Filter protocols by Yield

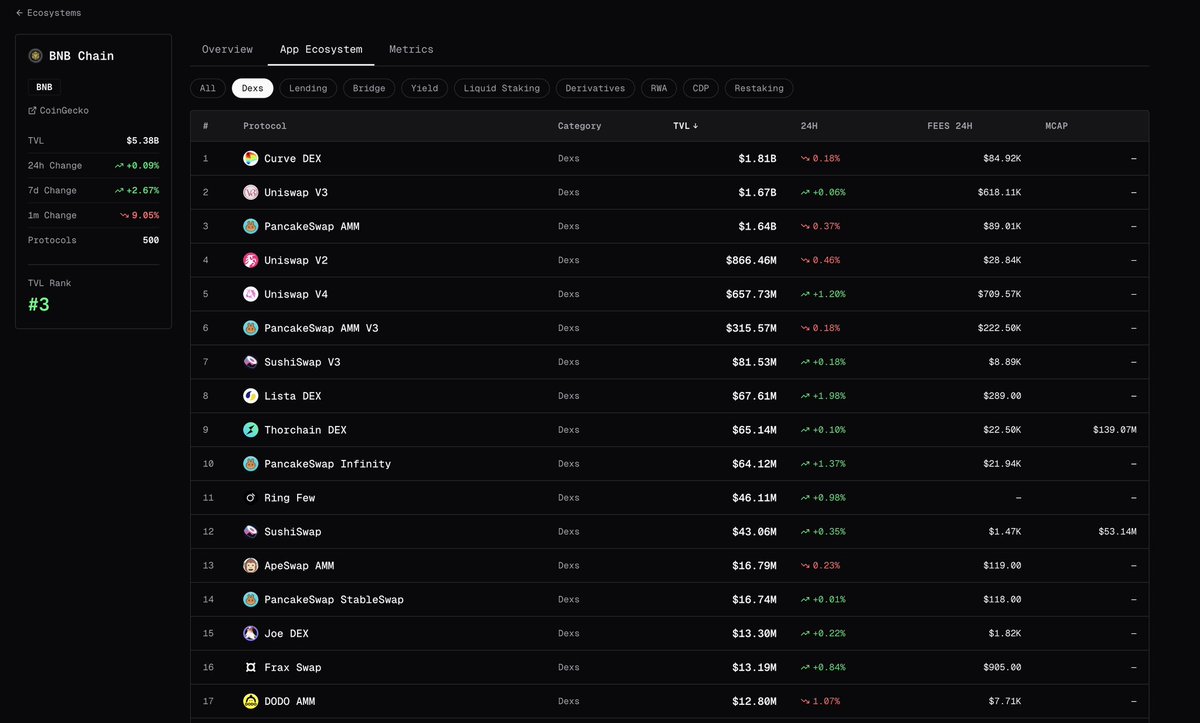tap(424, 88)
